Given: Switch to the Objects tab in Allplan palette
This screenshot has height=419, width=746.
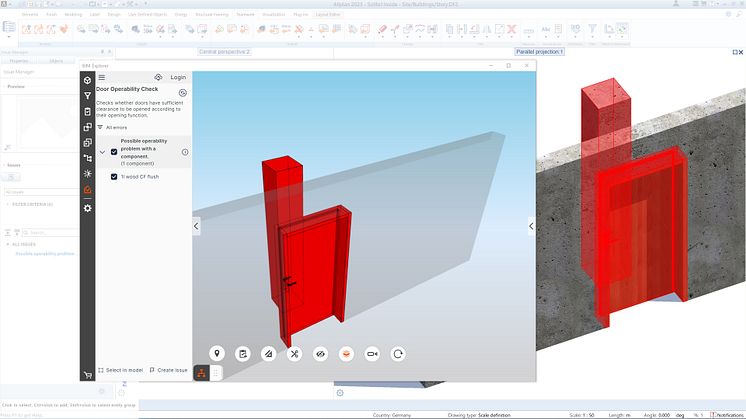Looking at the screenshot, I should tap(56, 61).
